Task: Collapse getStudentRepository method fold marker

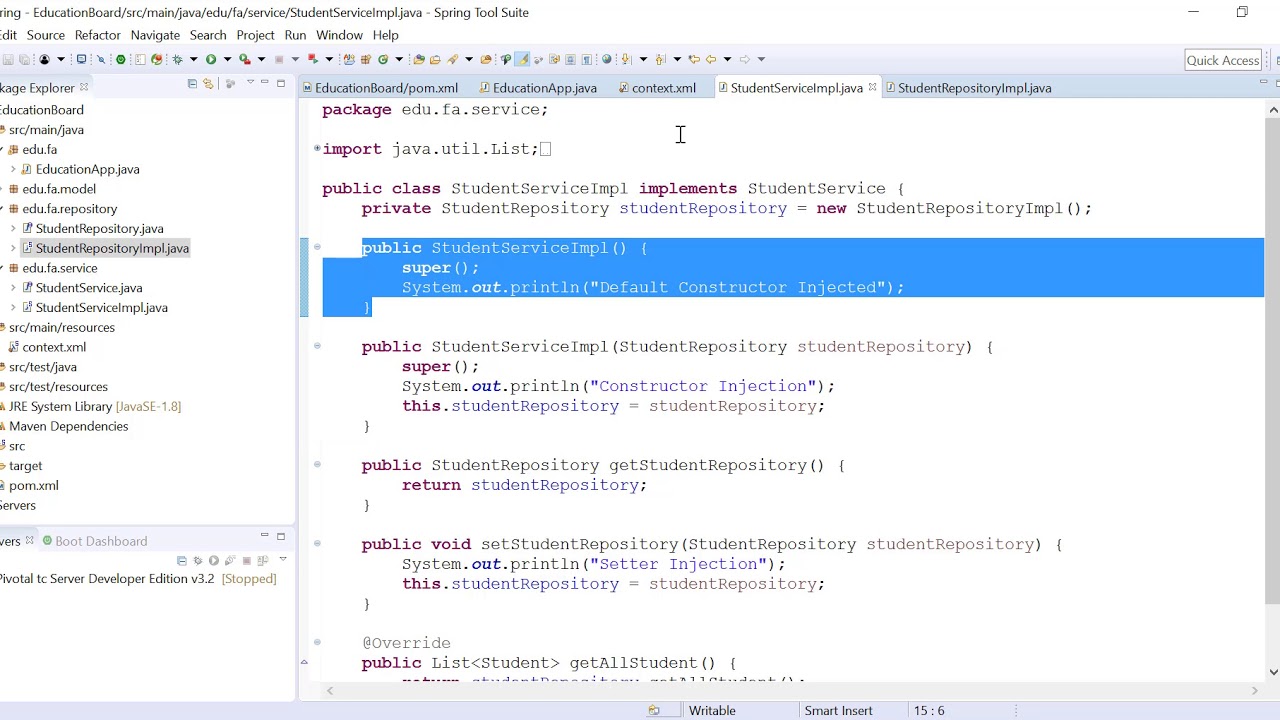Action: tap(317, 465)
